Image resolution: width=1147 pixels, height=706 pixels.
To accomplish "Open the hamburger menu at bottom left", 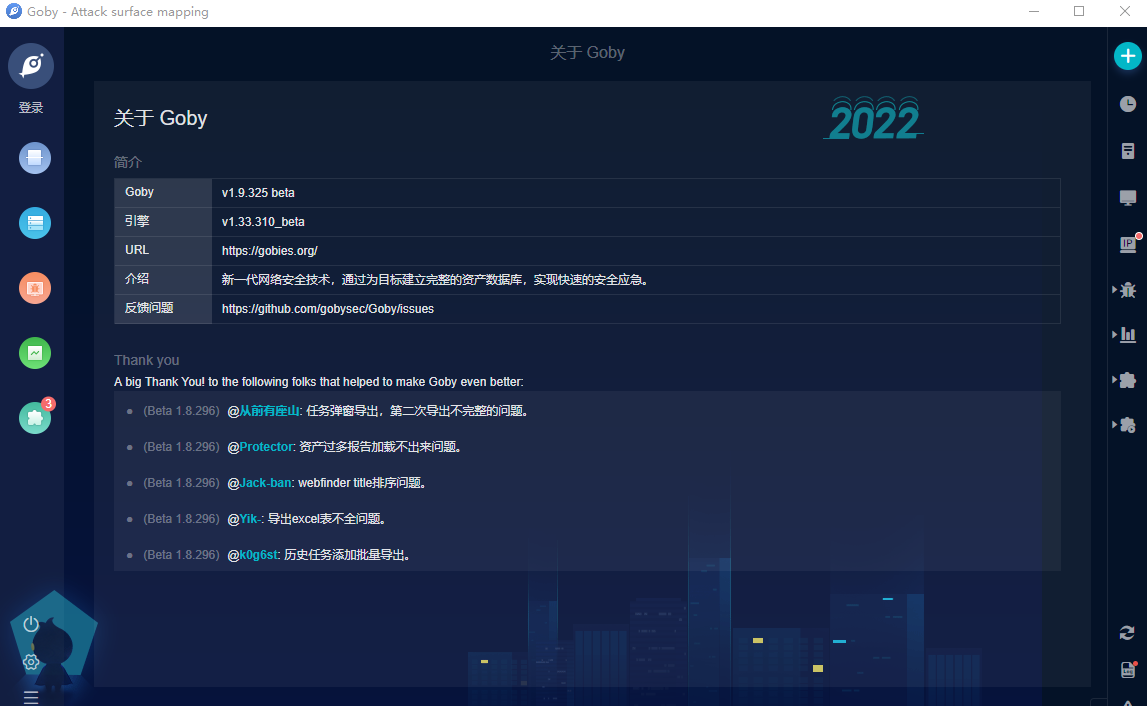I will pos(30,695).
